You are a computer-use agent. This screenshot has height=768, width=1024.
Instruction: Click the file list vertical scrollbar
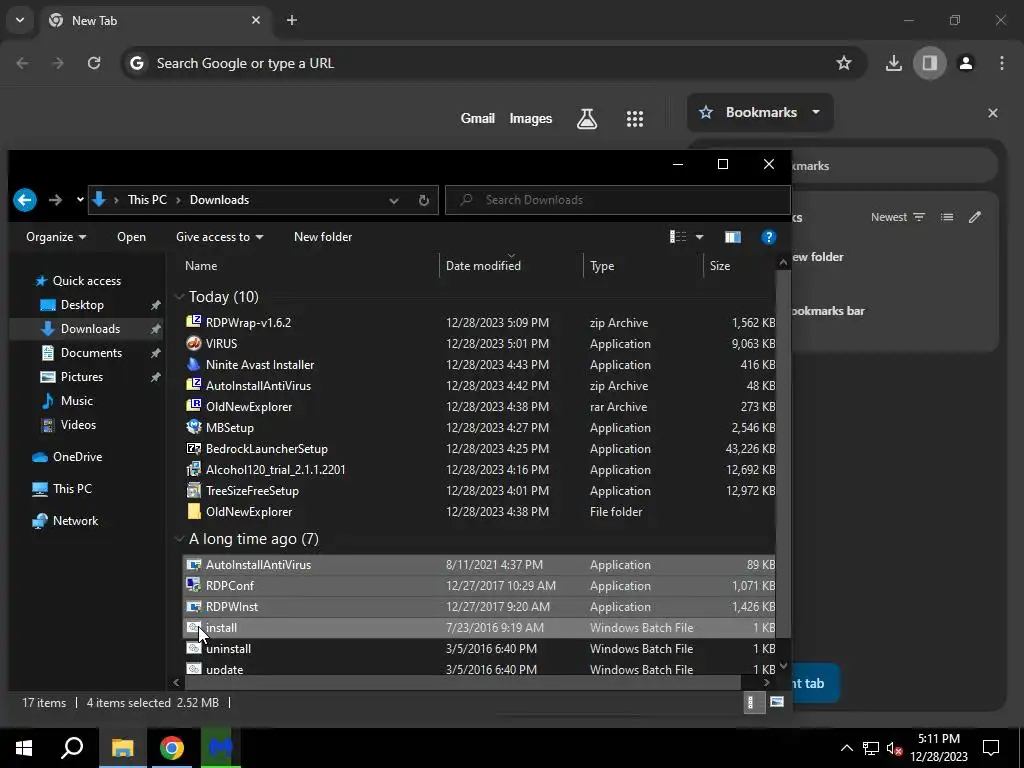[x=783, y=454]
